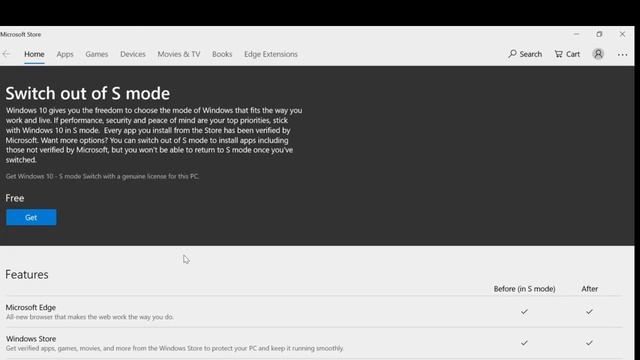Click the Before (in S mode) column header

(x=524, y=289)
